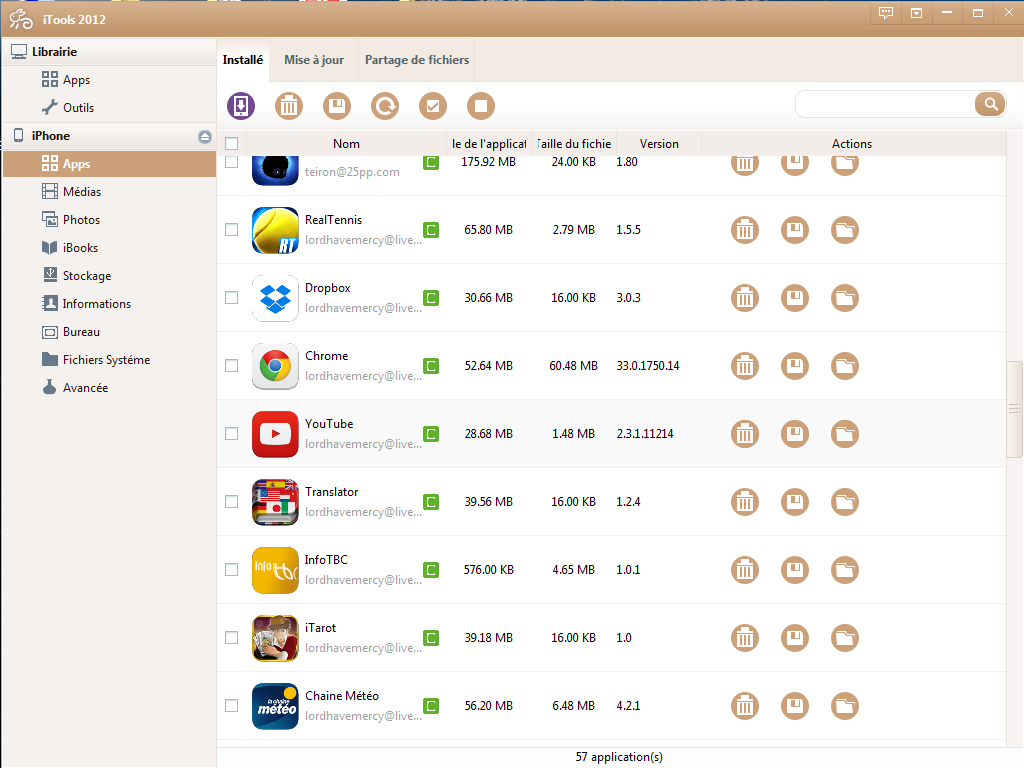Open the Partage de fichiers tab

(417, 60)
